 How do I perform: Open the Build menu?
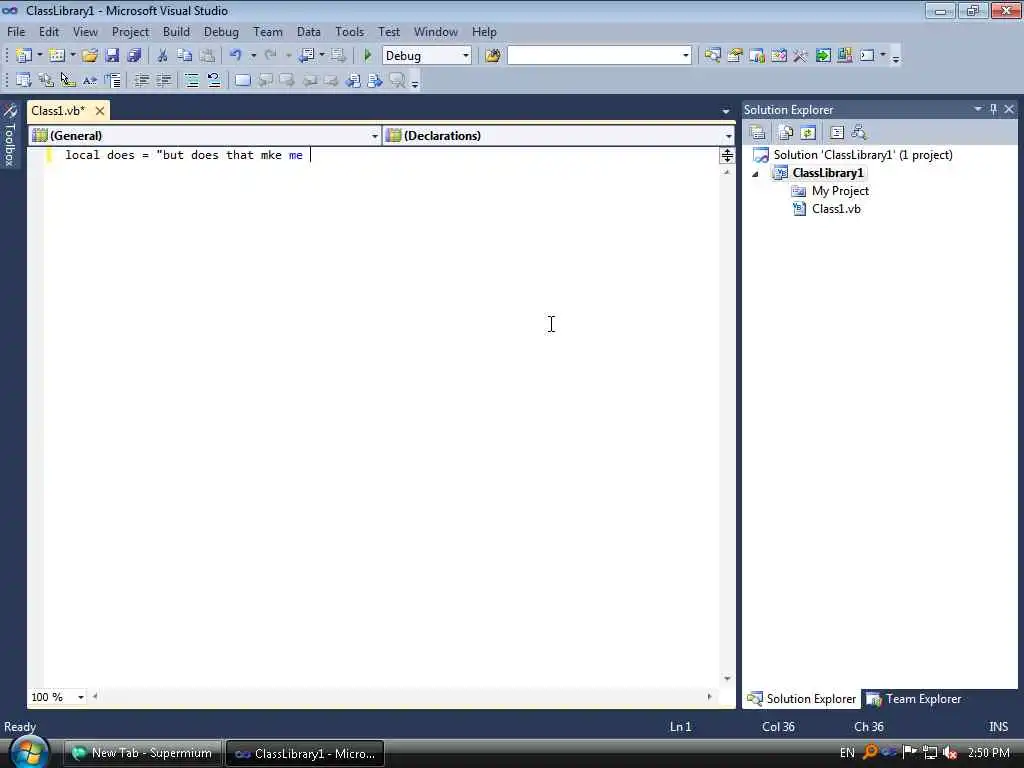tap(176, 31)
